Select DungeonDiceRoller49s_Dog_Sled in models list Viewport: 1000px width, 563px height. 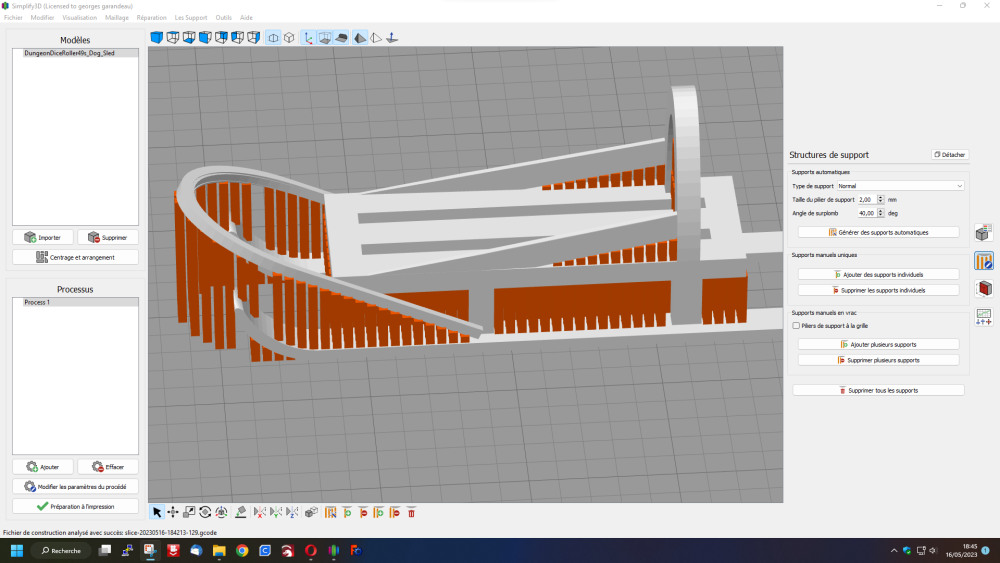(x=75, y=53)
